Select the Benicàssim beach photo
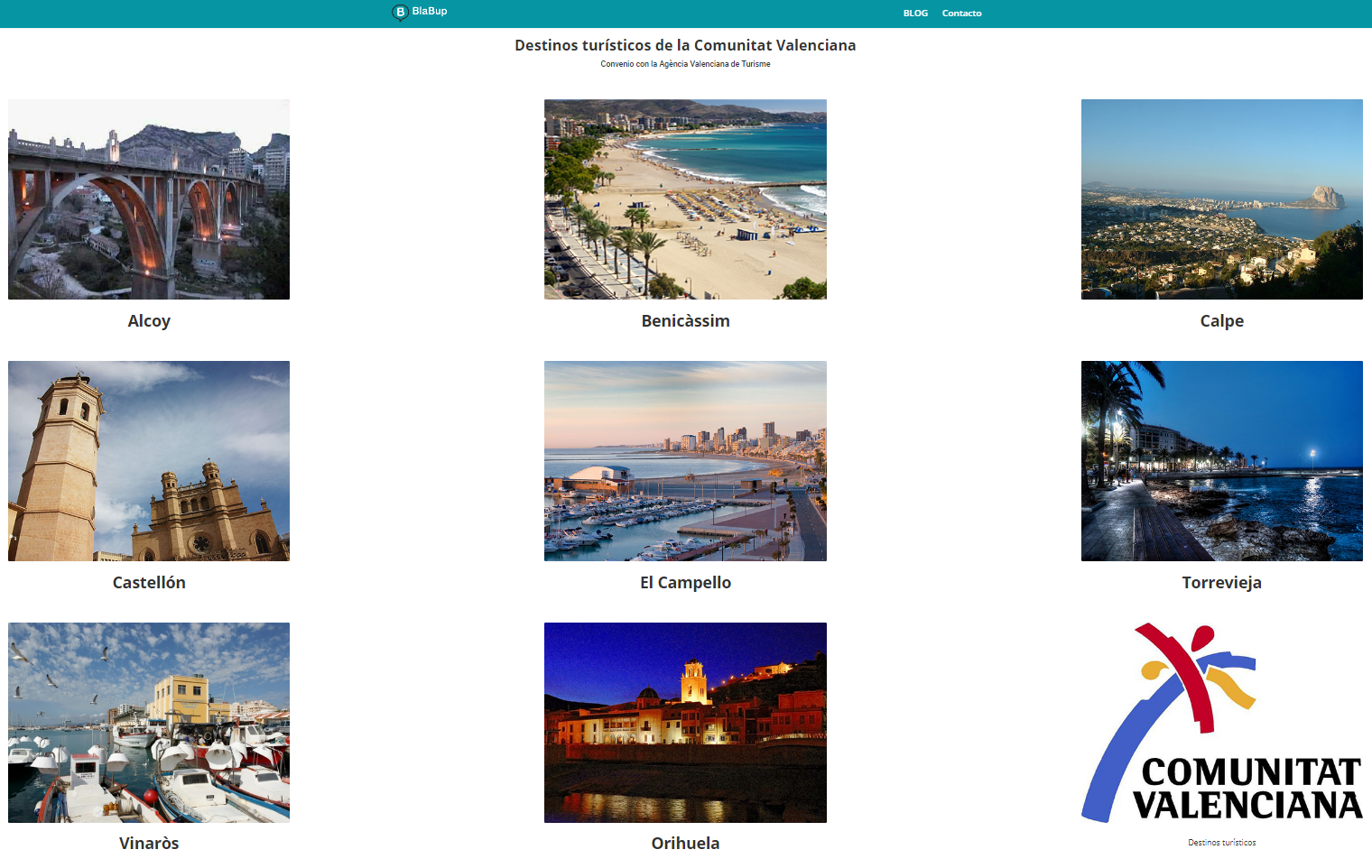This screenshot has width=1372, height=868. [685, 199]
